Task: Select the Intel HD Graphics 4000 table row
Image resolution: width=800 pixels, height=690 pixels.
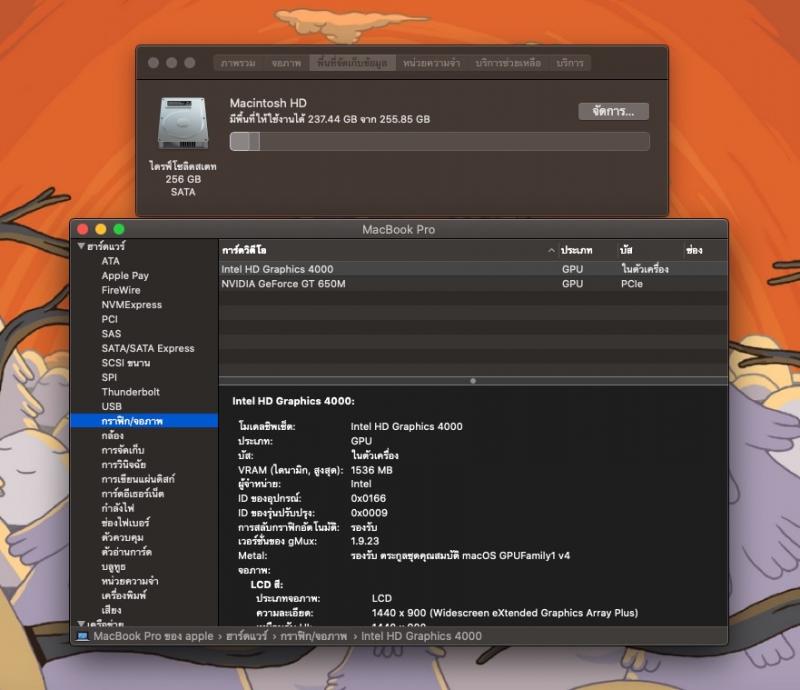Action: pos(473,269)
